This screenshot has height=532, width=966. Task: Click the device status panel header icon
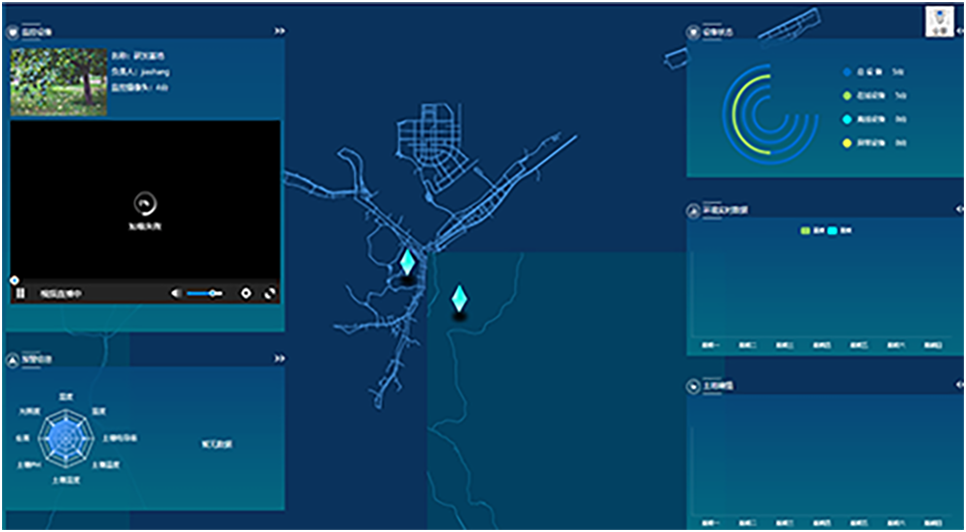tap(693, 32)
